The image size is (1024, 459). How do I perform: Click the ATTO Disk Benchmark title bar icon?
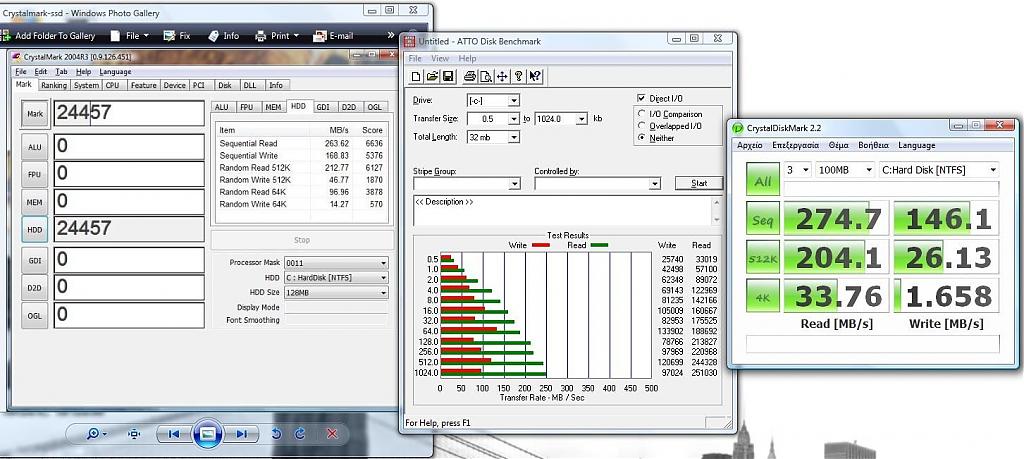[x=409, y=41]
